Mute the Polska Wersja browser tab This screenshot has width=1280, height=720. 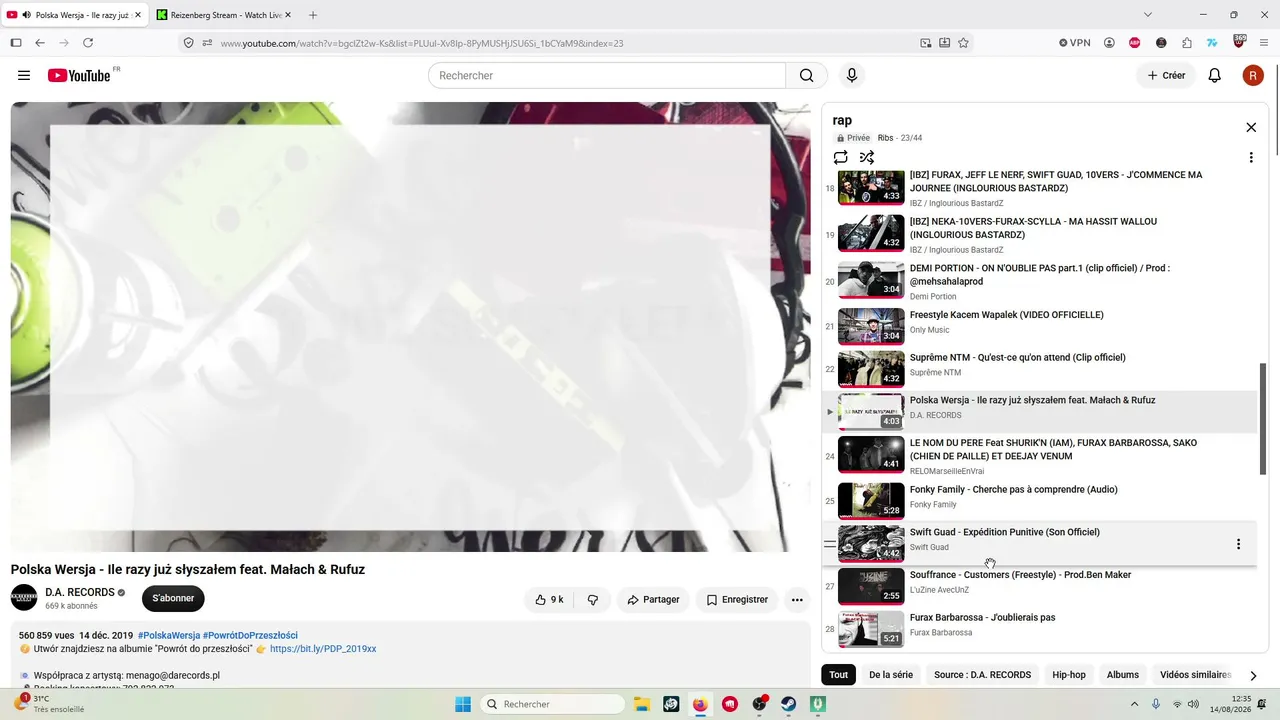25,15
